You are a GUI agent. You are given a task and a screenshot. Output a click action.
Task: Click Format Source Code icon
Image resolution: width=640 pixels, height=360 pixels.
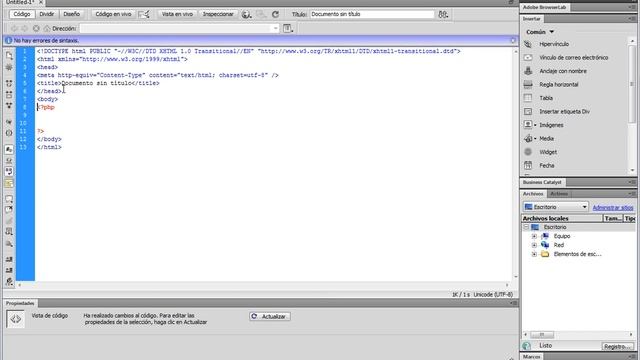9,281
